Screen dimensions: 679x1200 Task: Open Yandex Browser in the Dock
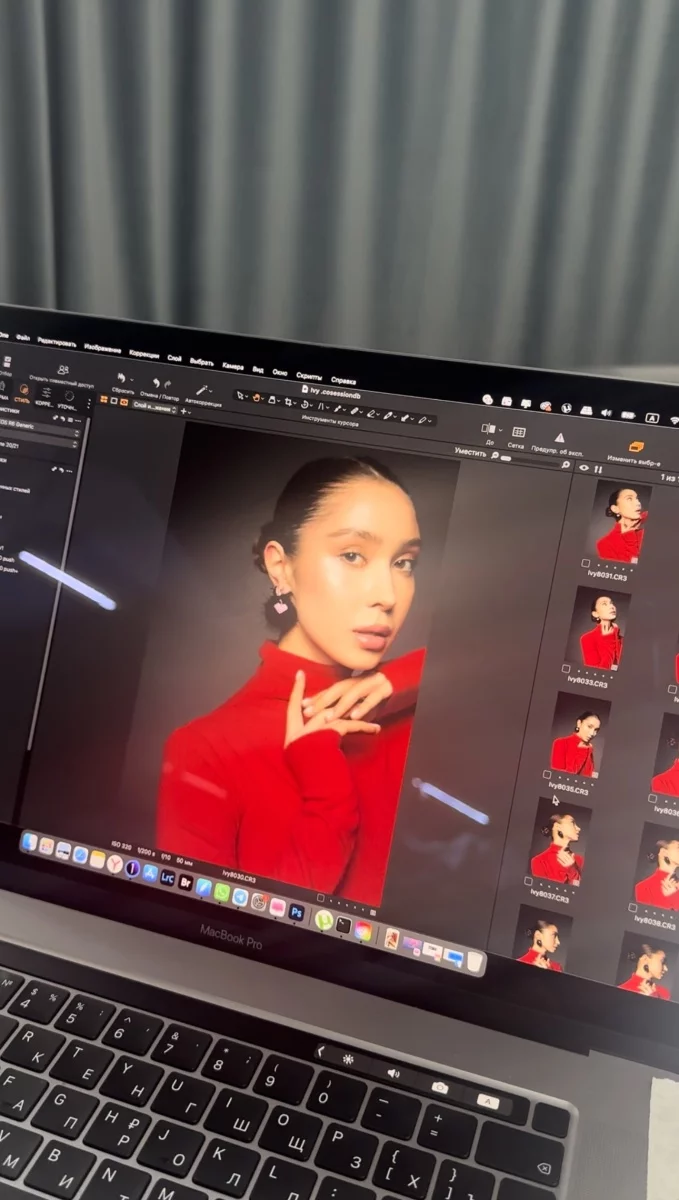tap(115, 864)
